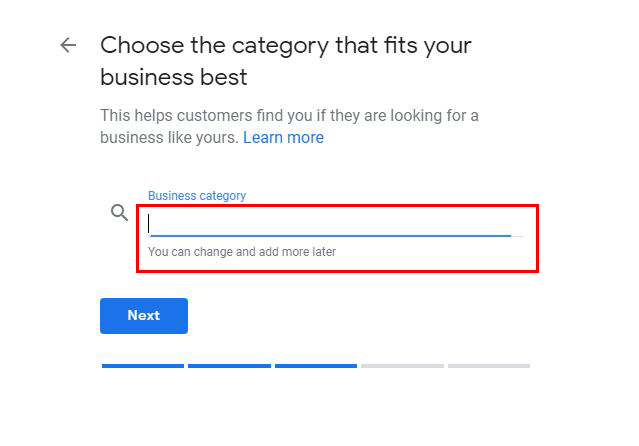Select the first blue progress segment
Viewport: 639px width, 446px height.
tap(143, 366)
